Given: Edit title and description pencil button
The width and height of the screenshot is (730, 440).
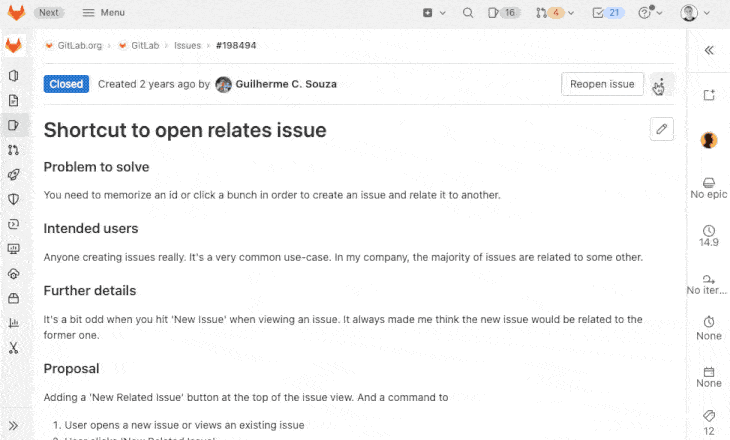Looking at the screenshot, I should 661,129.
